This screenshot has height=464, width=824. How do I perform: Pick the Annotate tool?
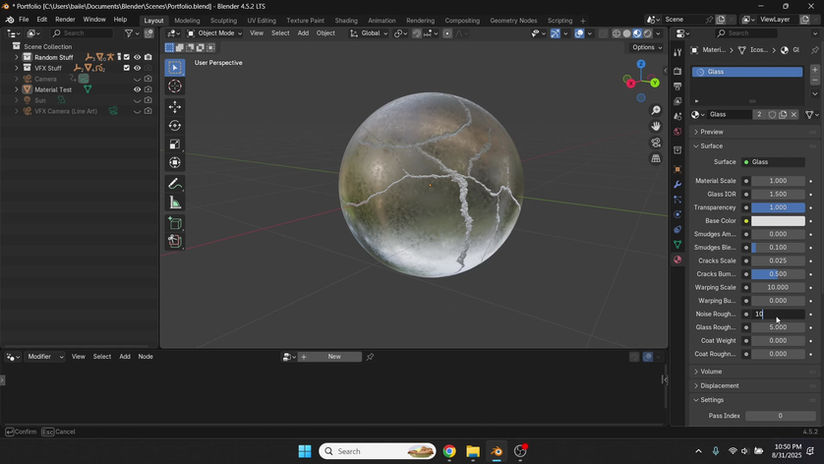175,184
